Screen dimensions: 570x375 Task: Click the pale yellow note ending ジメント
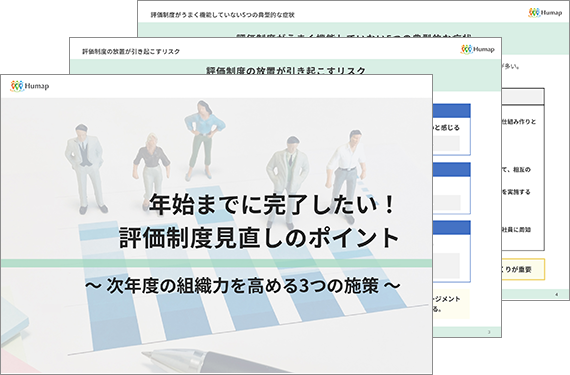[451, 304]
